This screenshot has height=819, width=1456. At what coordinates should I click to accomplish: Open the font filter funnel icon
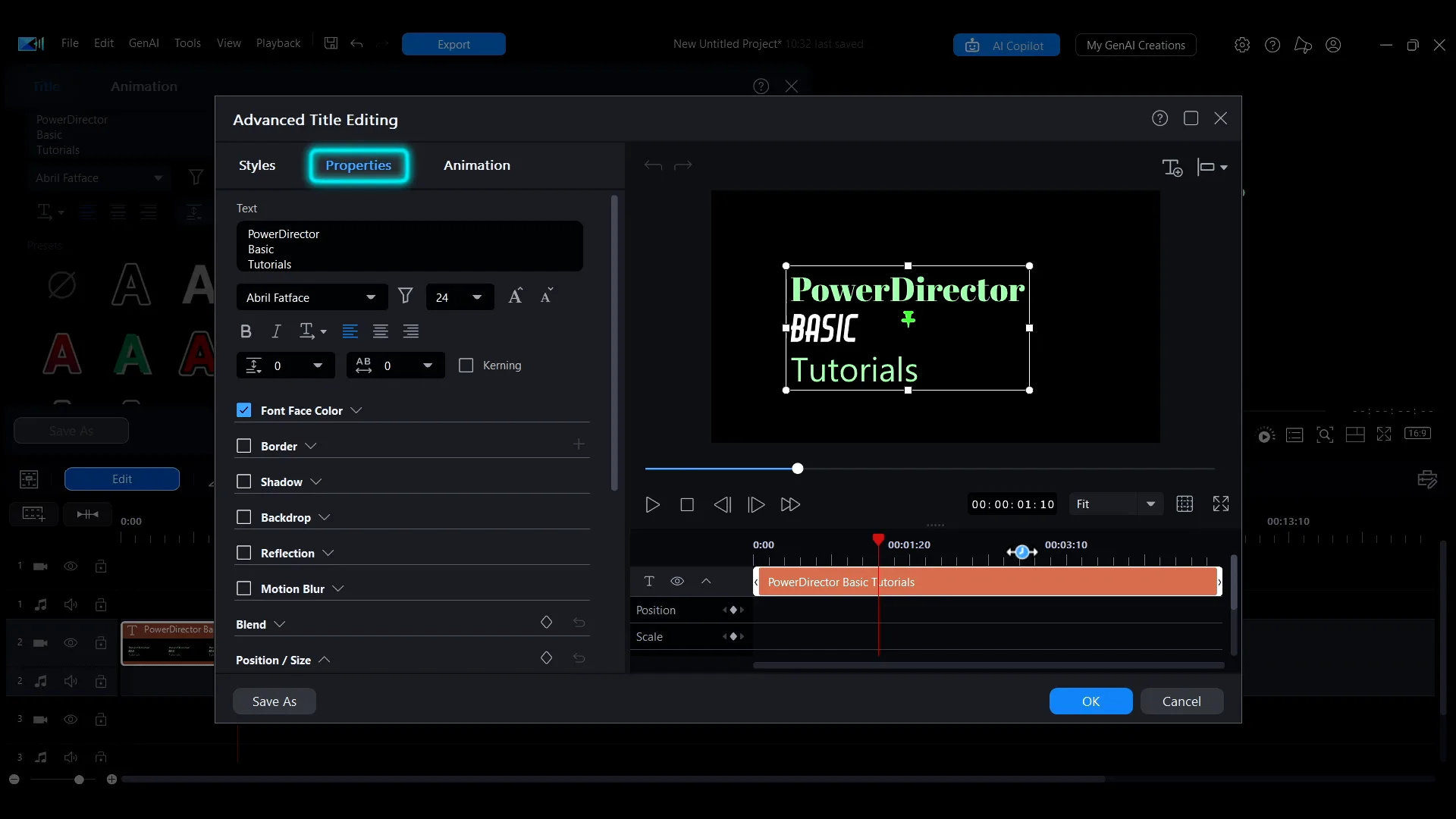(x=406, y=297)
